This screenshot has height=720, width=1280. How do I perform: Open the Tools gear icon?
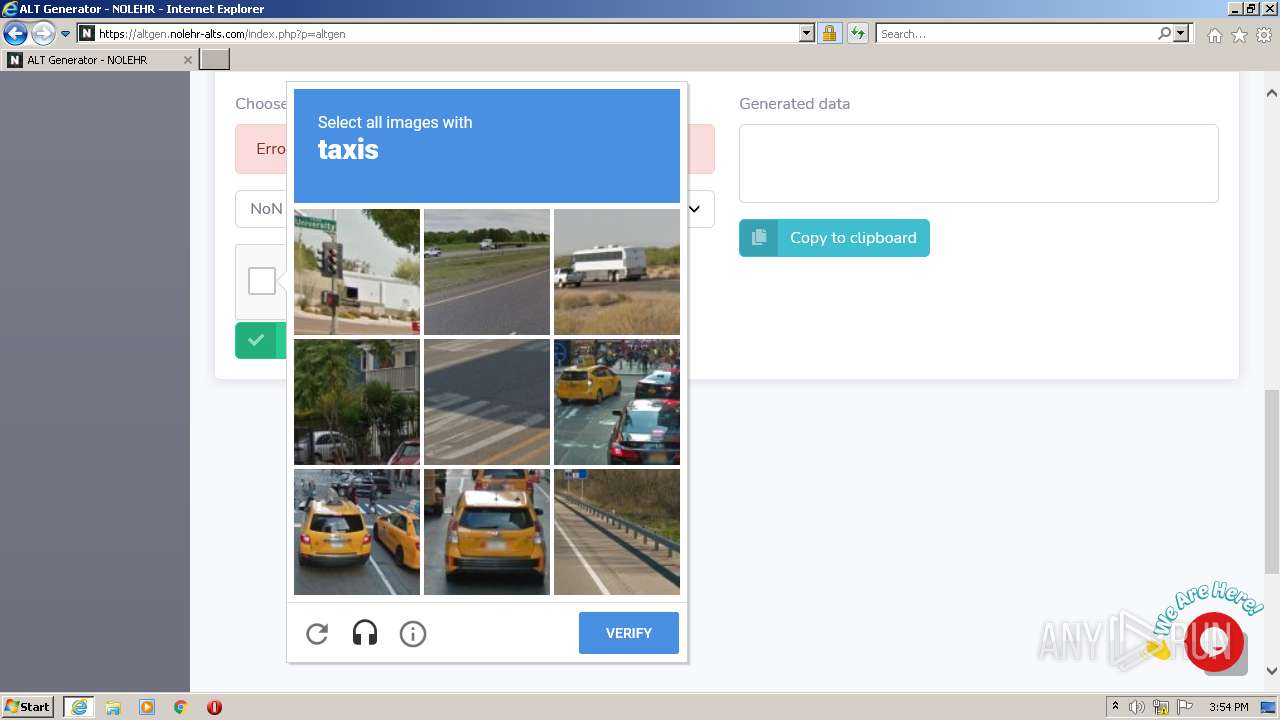1264,35
